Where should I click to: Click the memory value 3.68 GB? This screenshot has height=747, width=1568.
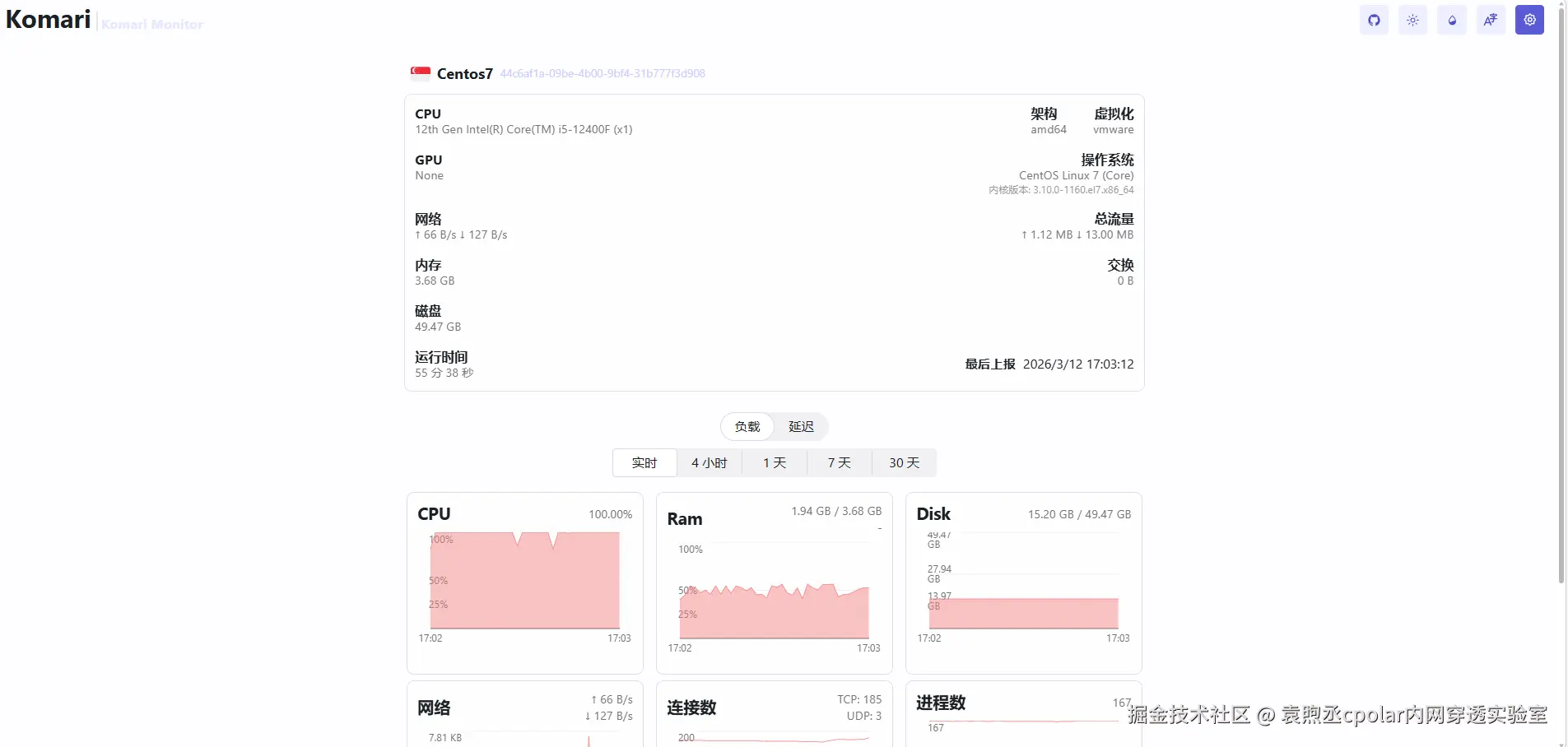pyautogui.click(x=435, y=281)
